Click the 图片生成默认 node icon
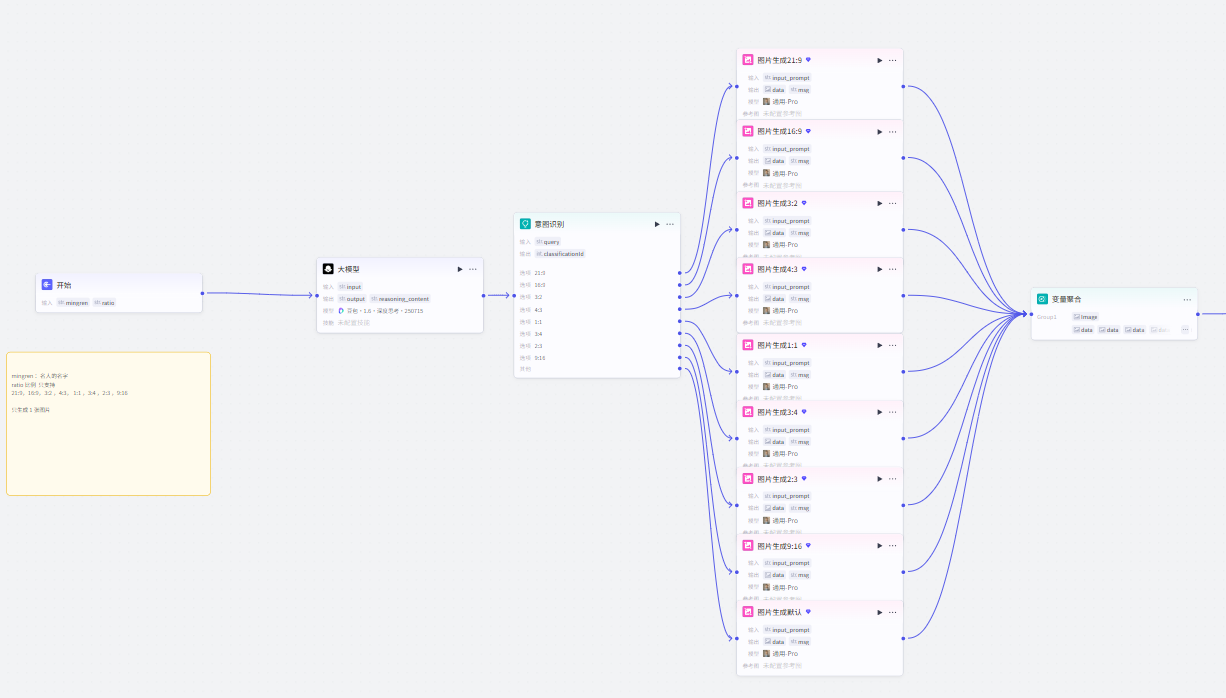Viewport: 1226px width, 698px height. tap(748, 612)
